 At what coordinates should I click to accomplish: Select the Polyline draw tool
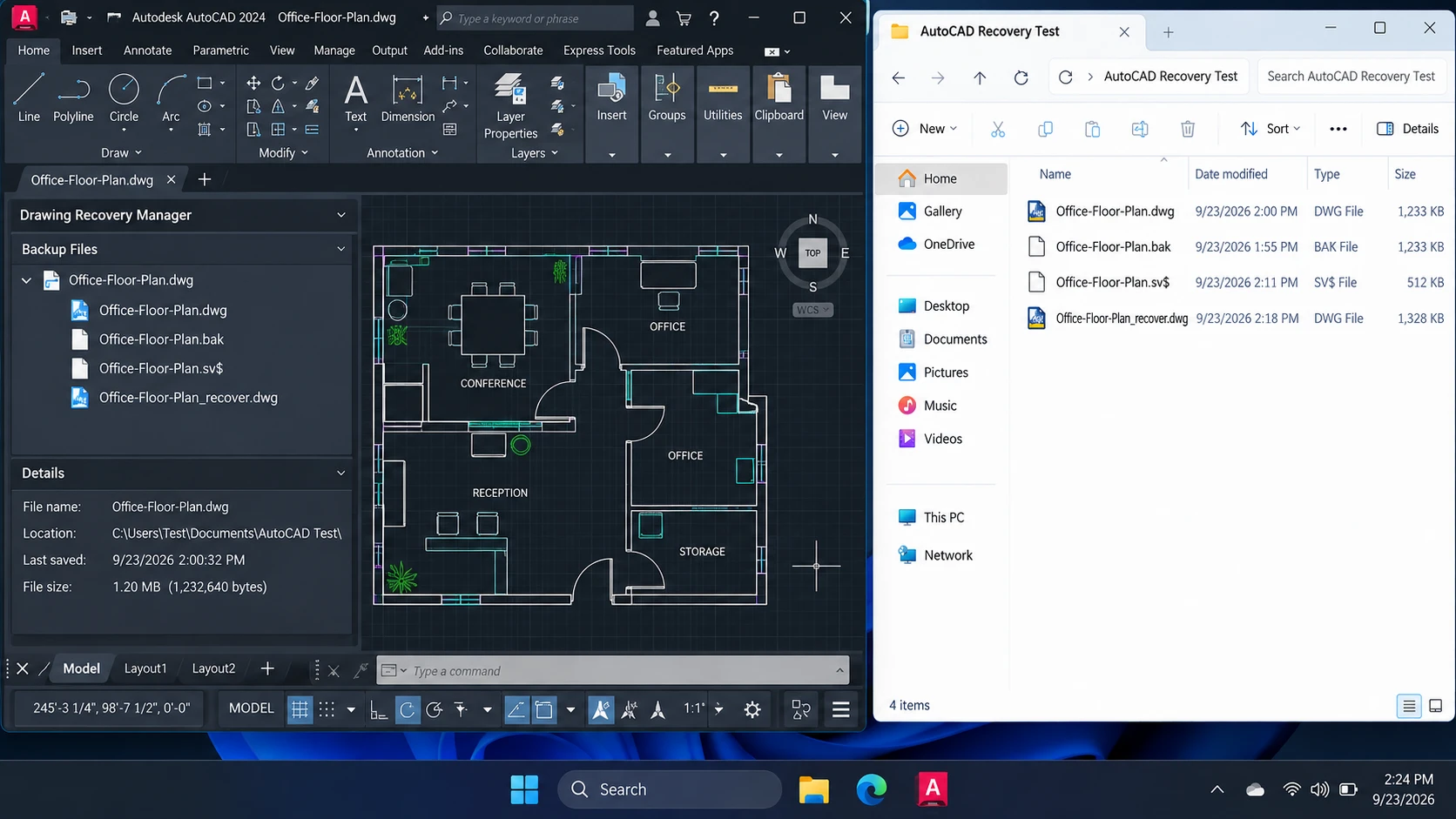[73, 98]
